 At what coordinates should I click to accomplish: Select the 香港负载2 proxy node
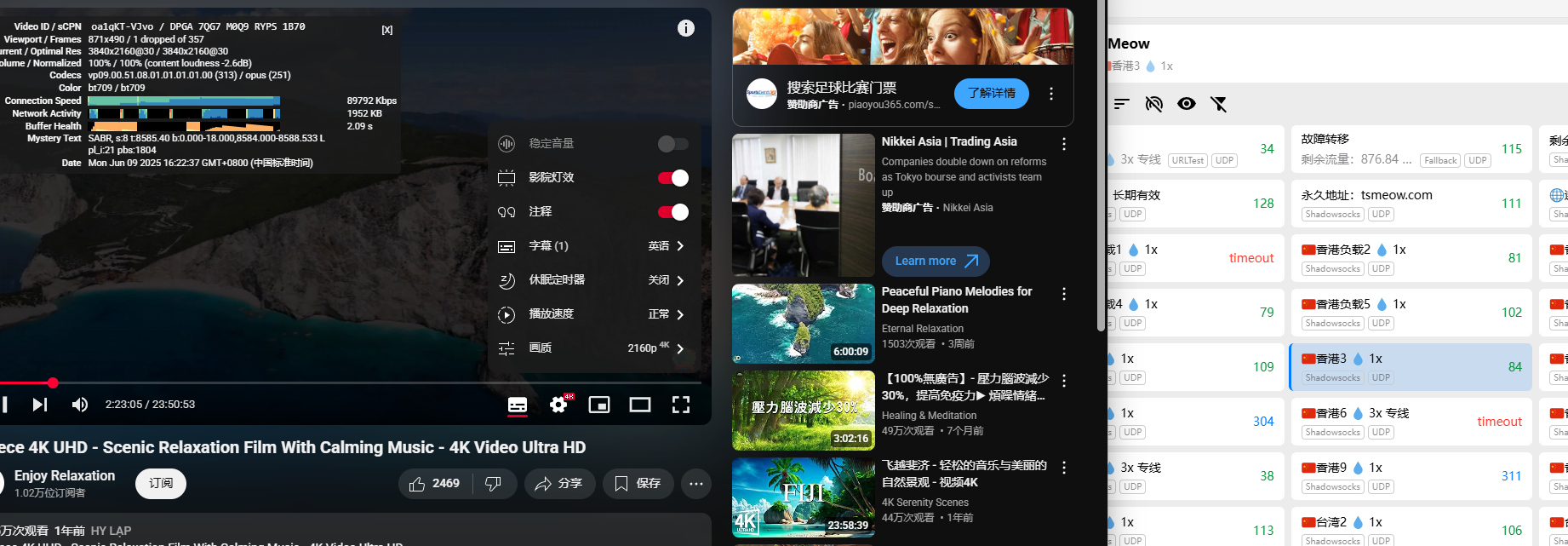pos(1411,258)
